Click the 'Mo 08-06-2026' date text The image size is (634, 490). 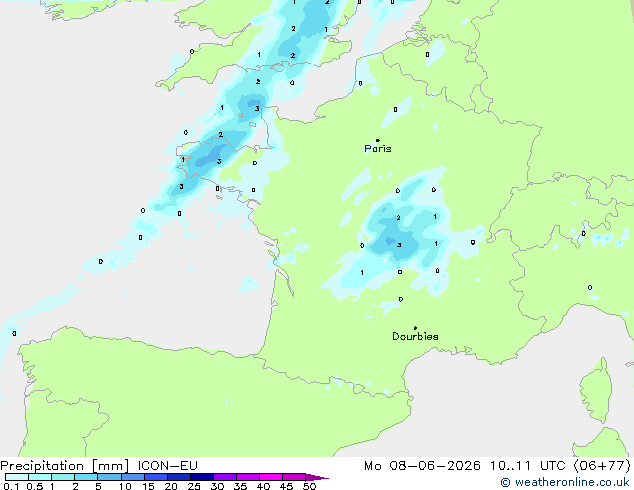point(422,466)
